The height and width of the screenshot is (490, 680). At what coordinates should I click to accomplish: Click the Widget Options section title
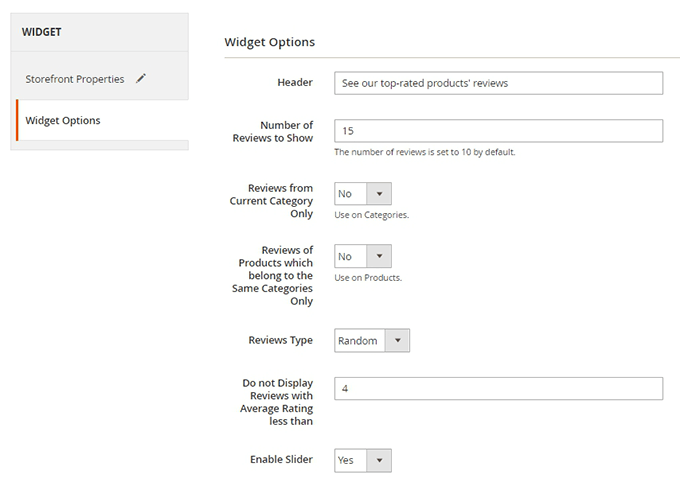[270, 42]
